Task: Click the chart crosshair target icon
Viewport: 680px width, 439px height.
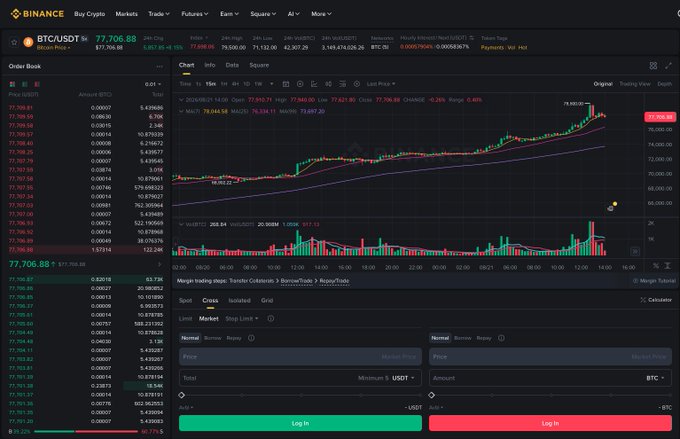Action: (x=300, y=84)
